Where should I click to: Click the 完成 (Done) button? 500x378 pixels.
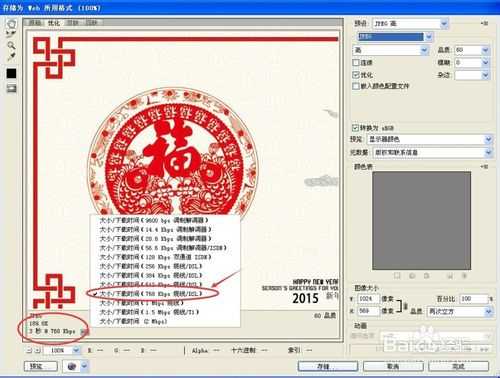coord(458,366)
